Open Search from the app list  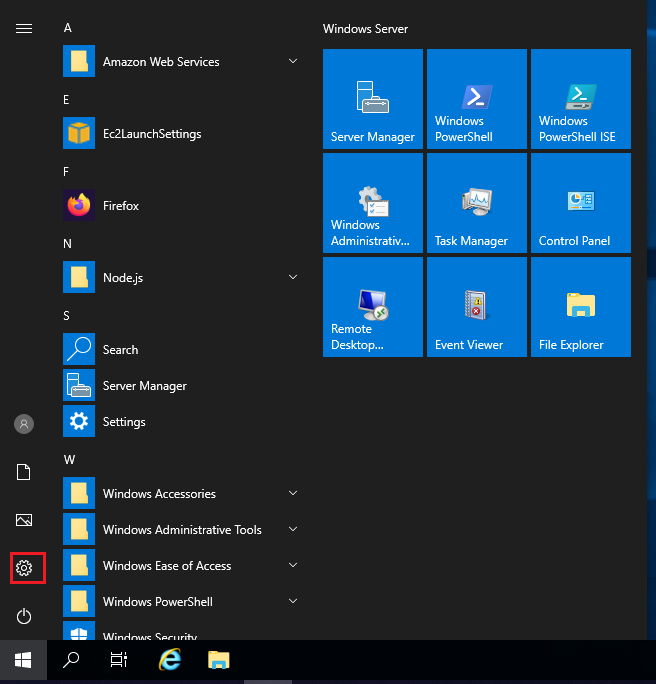182,349
